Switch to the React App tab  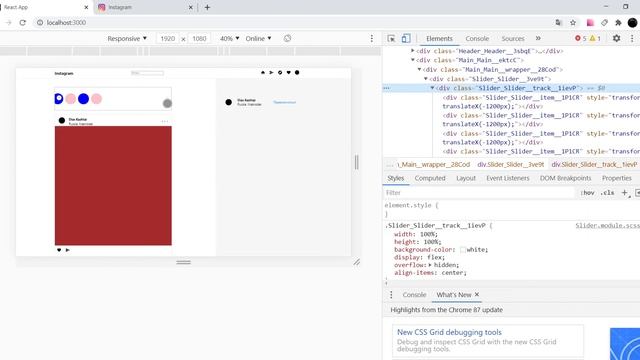click(x=45, y=7)
